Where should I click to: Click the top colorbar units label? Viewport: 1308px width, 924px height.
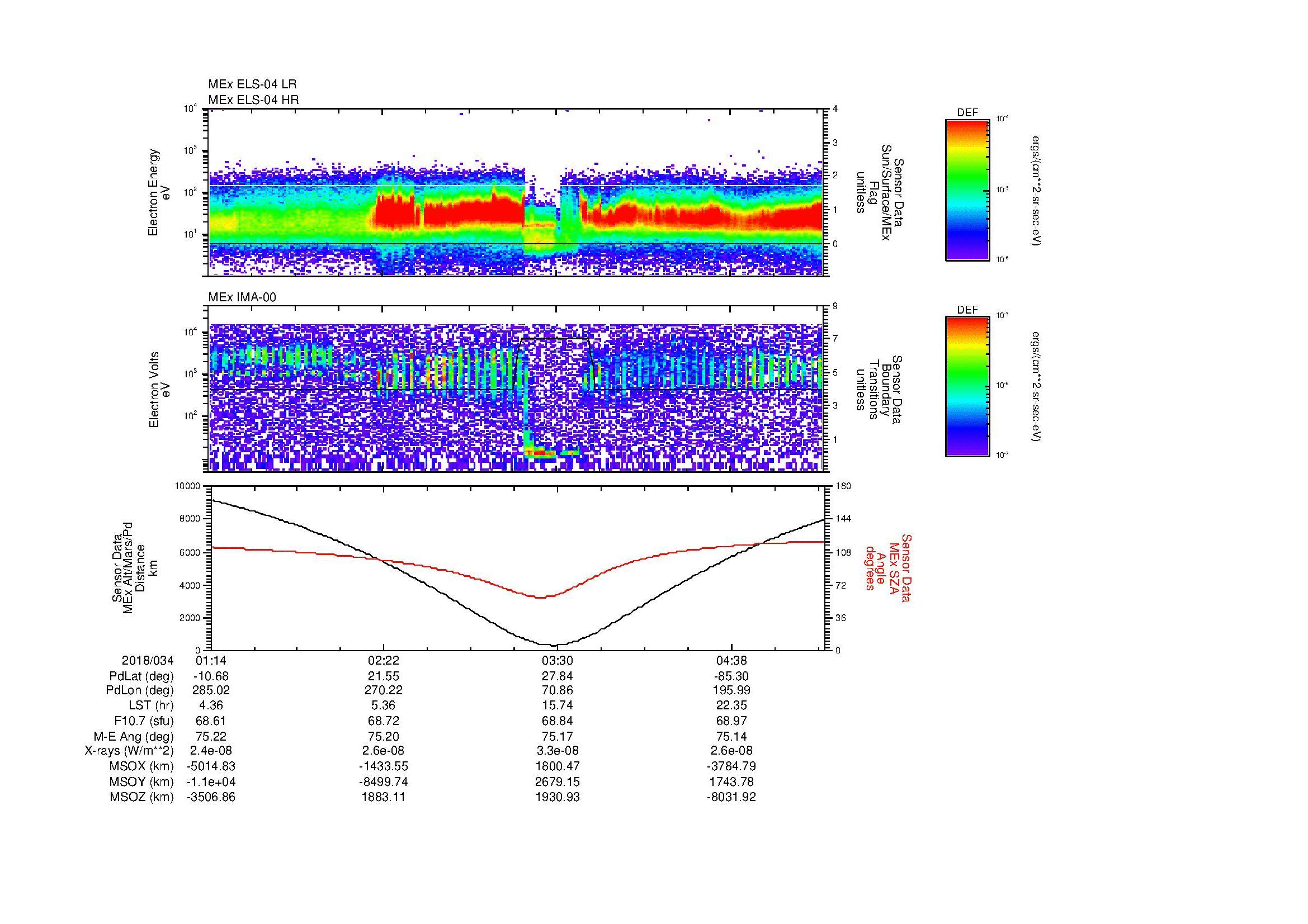pos(1035,191)
